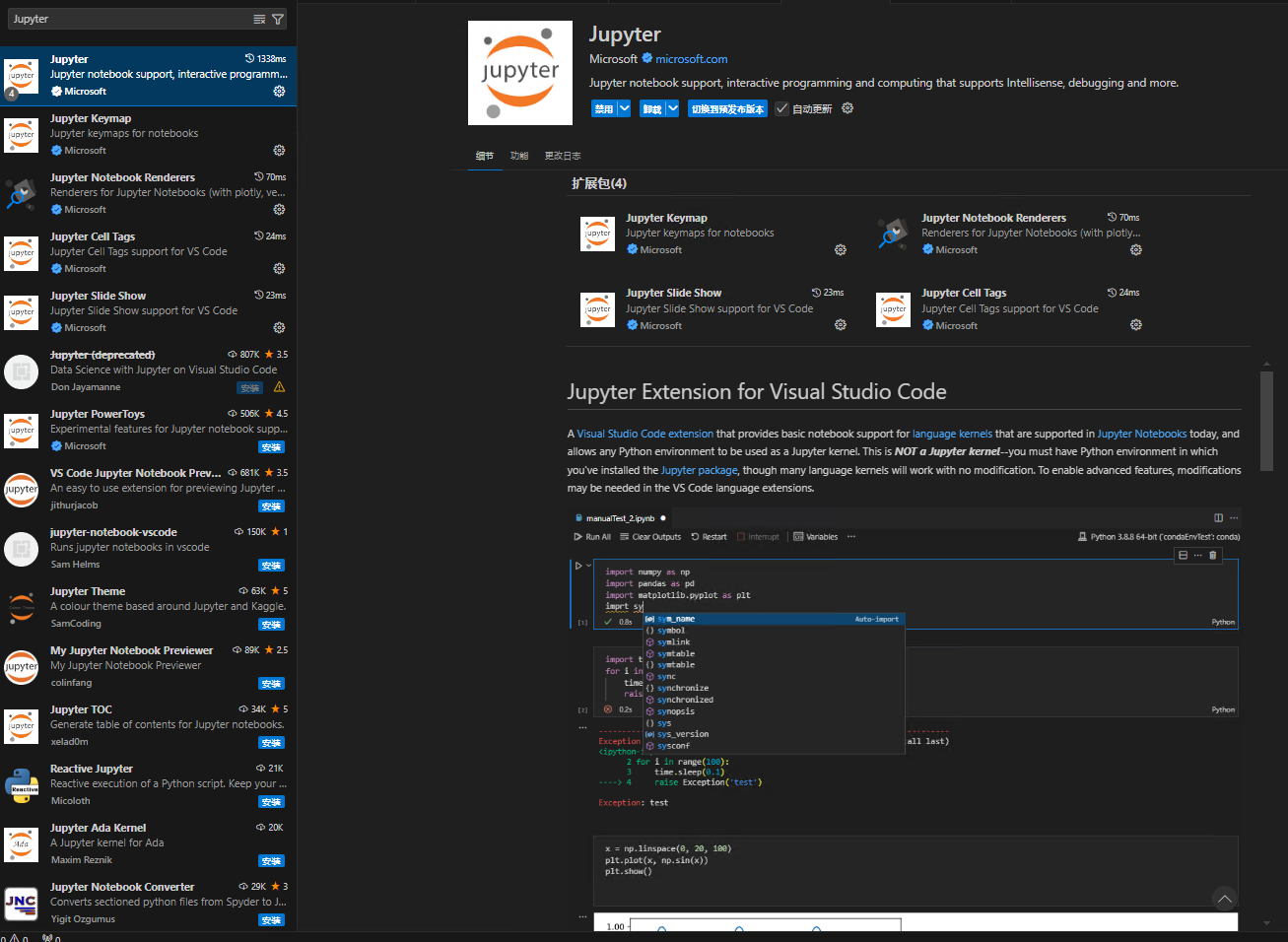Click the scroll-to-top arrow button

click(1224, 899)
